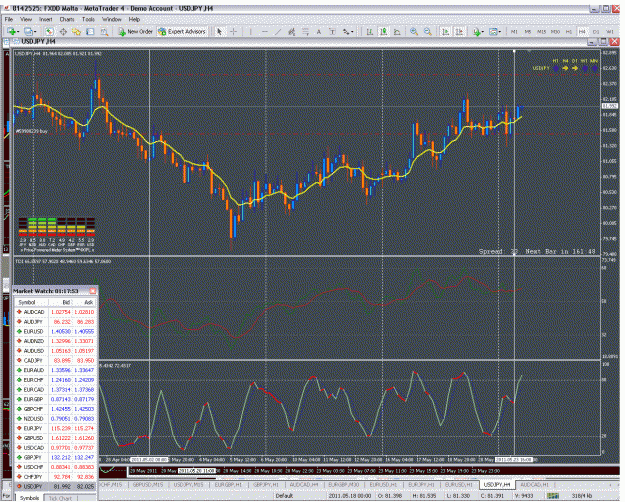625x502 pixels.
Task: Toggle Expert Advisors on or off
Action: (x=182, y=31)
